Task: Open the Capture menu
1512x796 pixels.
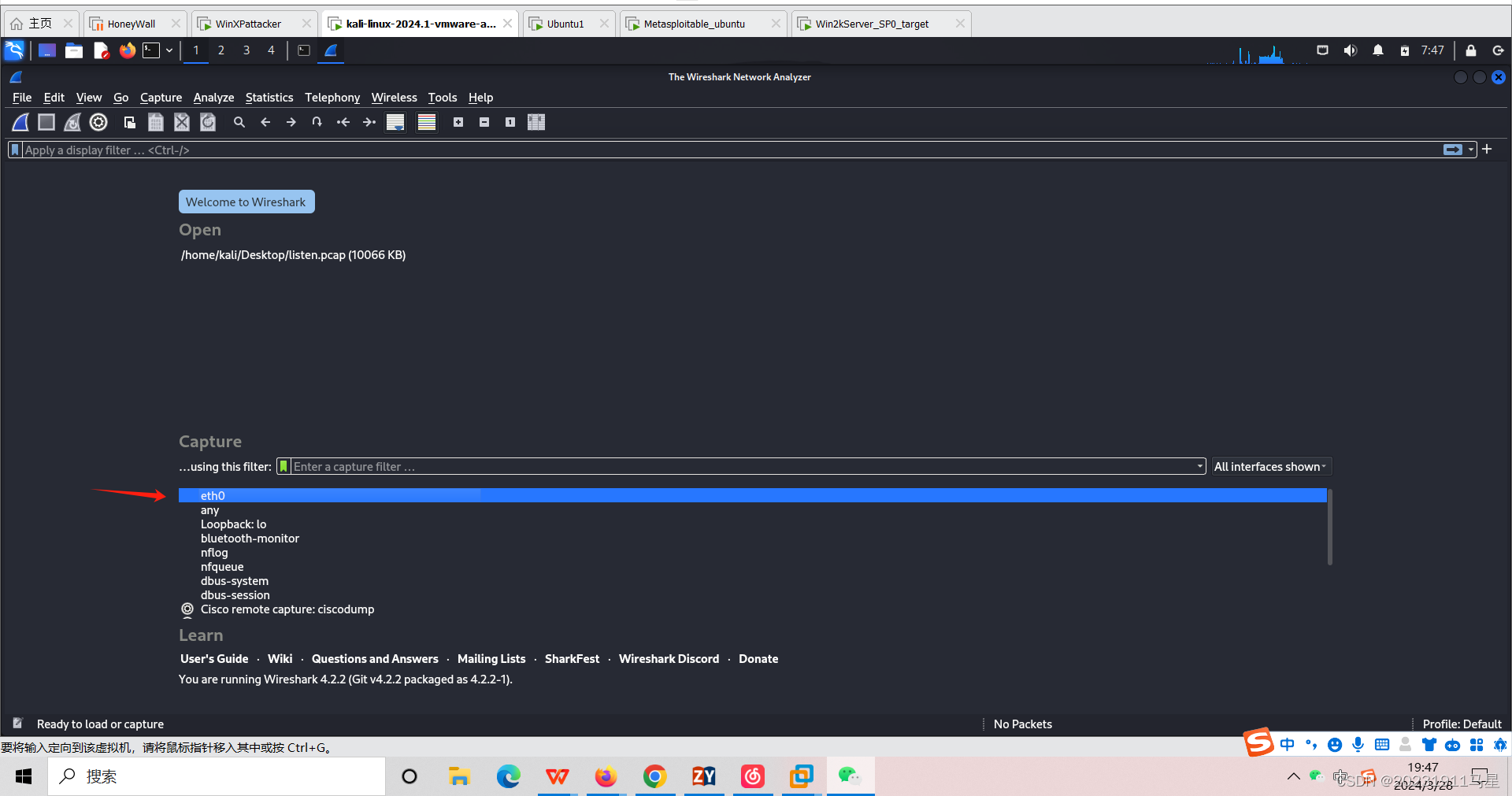Action: pyautogui.click(x=161, y=98)
